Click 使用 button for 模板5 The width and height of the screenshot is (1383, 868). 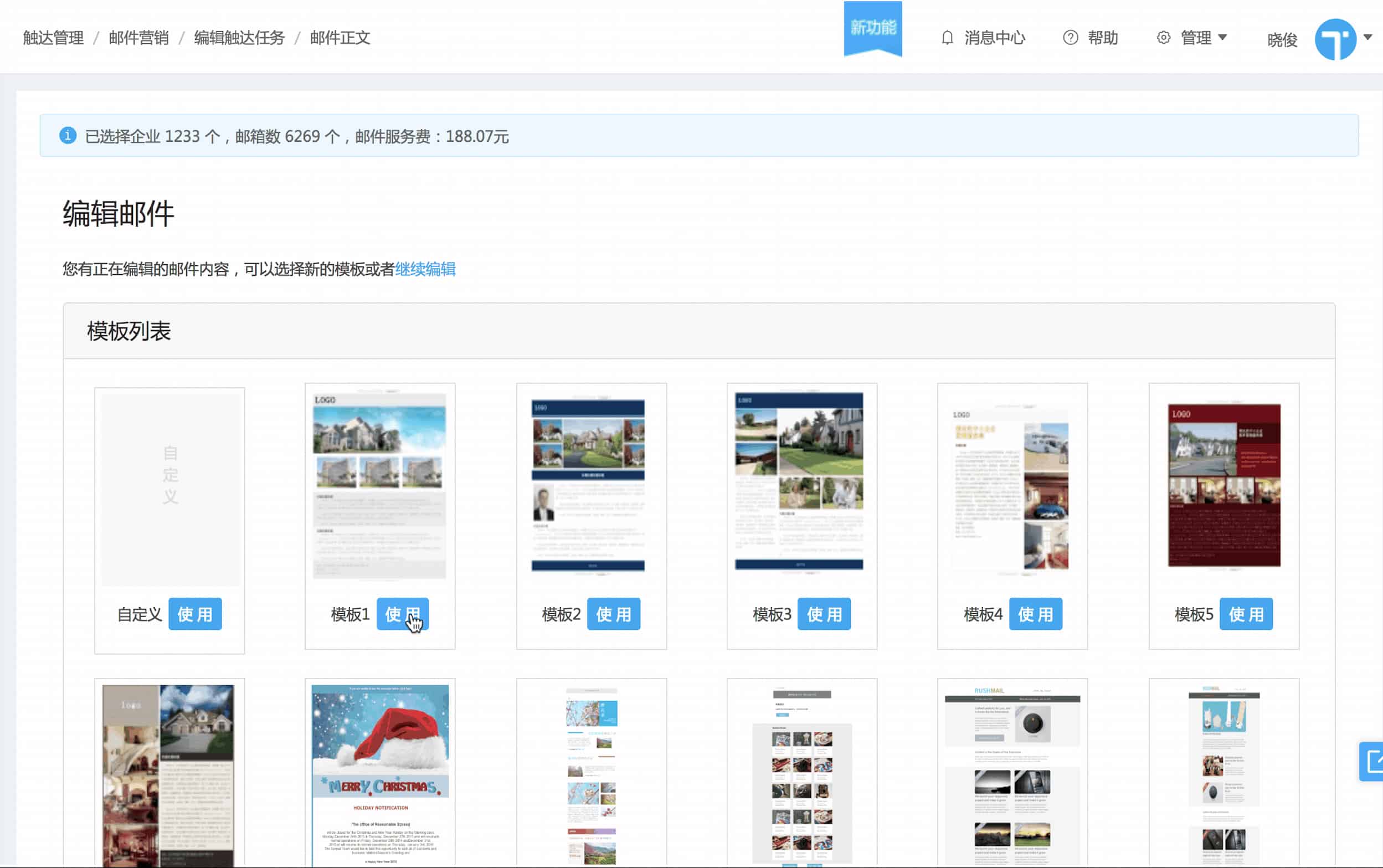pyautogui.click(x=1246, y=614)
